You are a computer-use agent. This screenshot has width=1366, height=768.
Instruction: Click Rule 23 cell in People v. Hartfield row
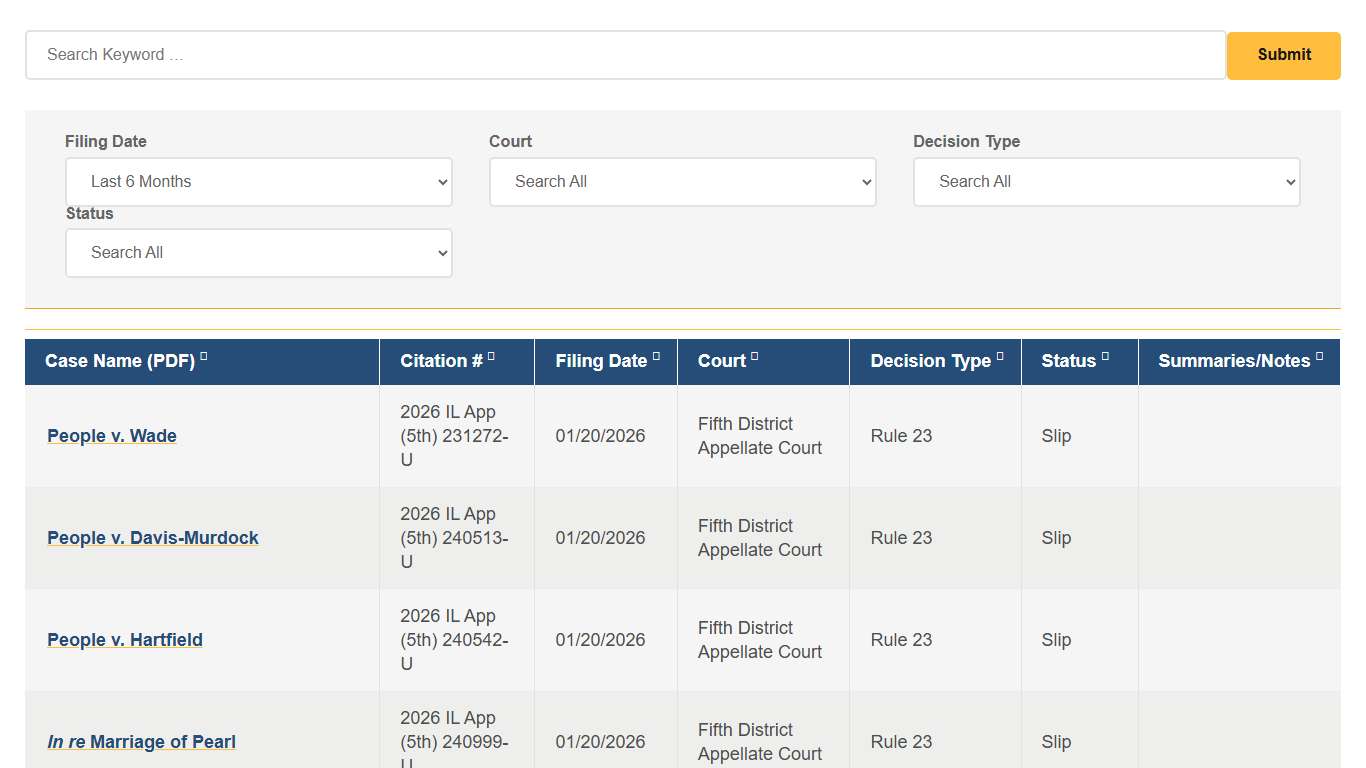click(x=901, y=640)
